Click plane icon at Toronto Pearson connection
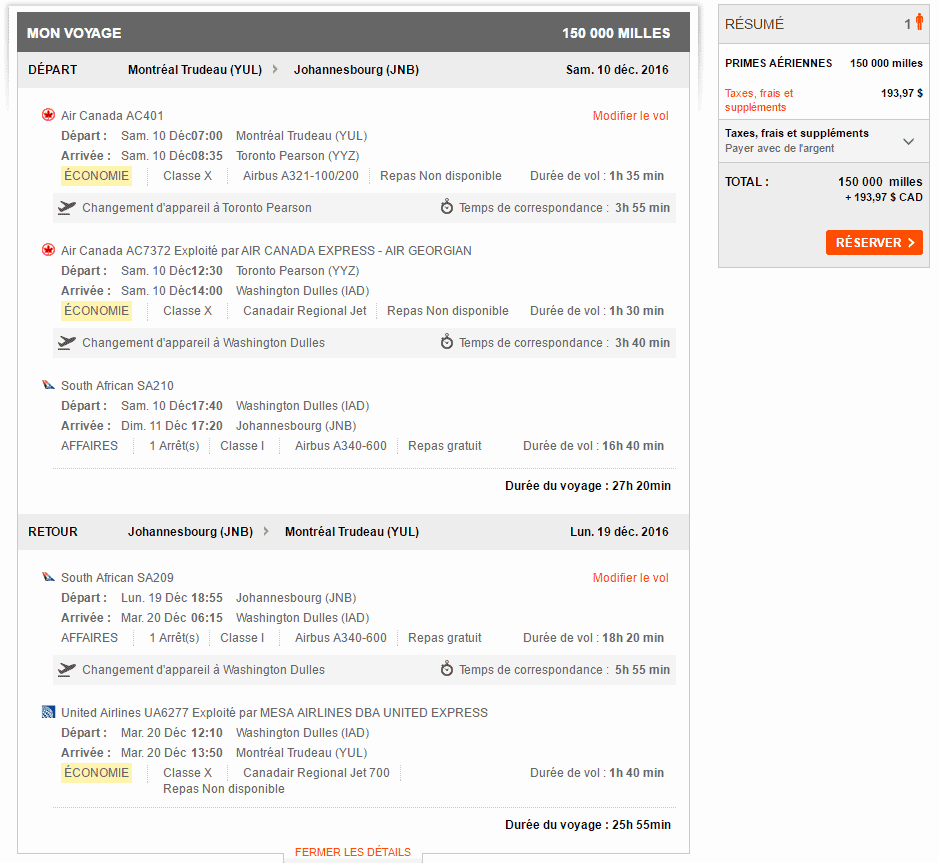 coord(67,208)
